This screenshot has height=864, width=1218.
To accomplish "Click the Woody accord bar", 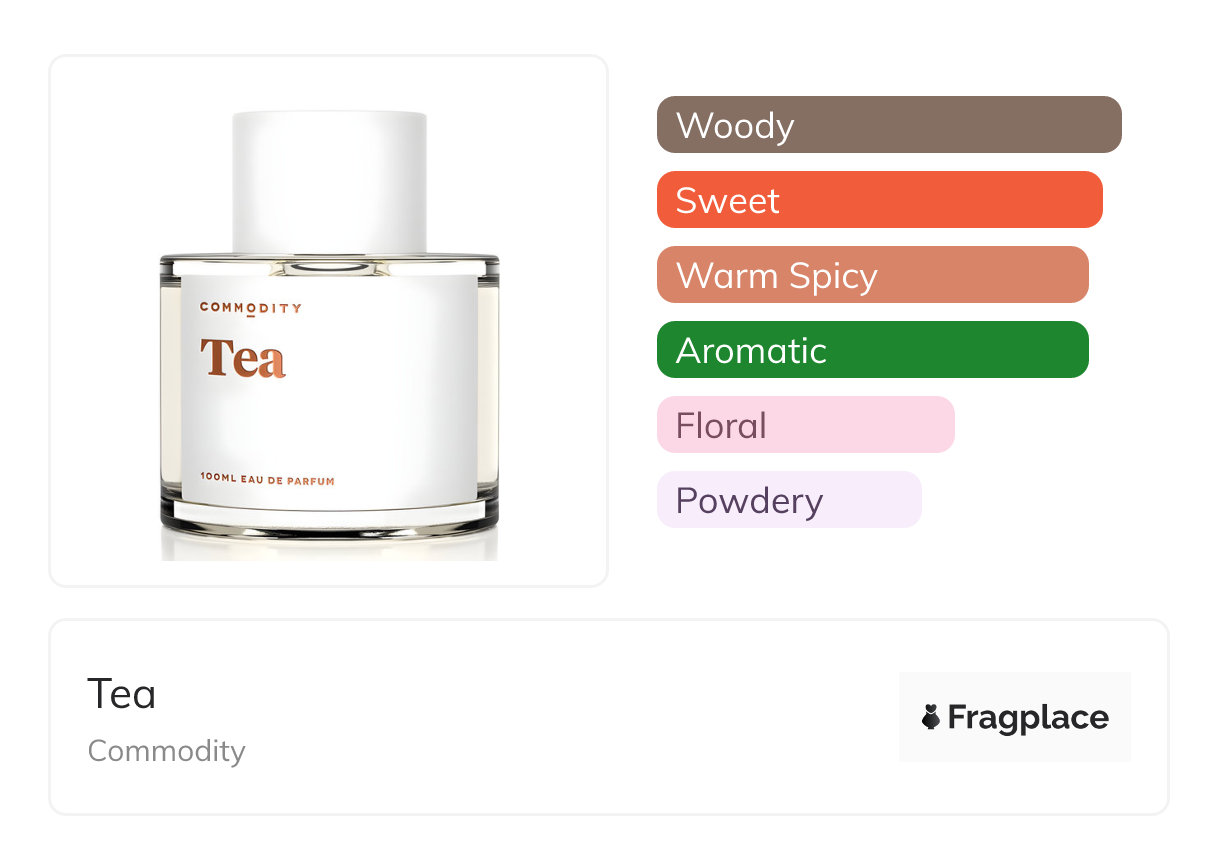I will point(889,125).
